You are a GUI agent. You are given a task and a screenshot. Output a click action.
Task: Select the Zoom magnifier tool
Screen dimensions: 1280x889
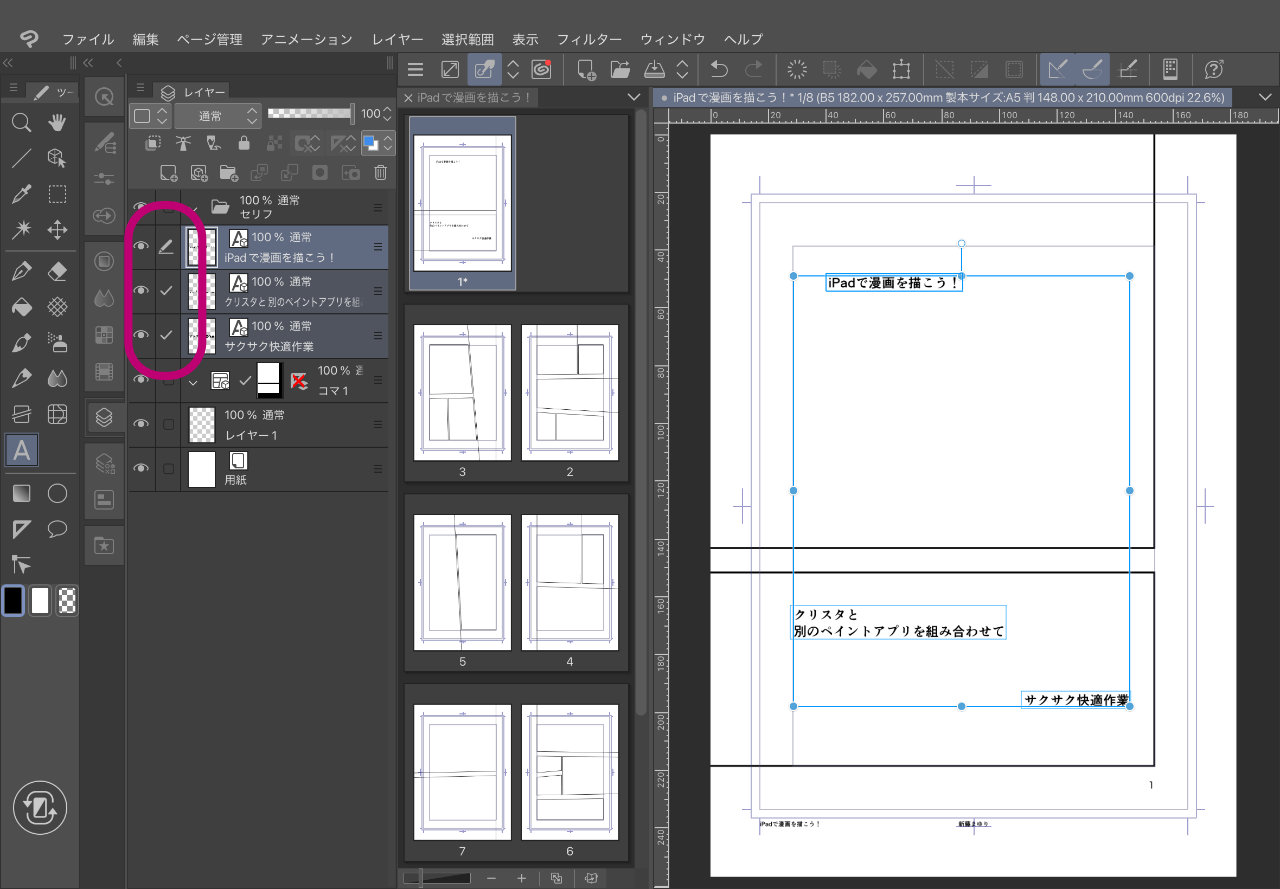tap(21, 123)
